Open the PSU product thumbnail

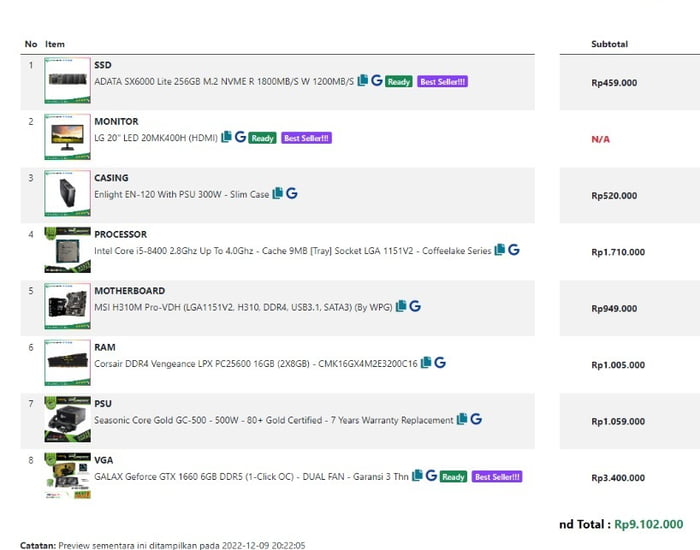point(67,419)
